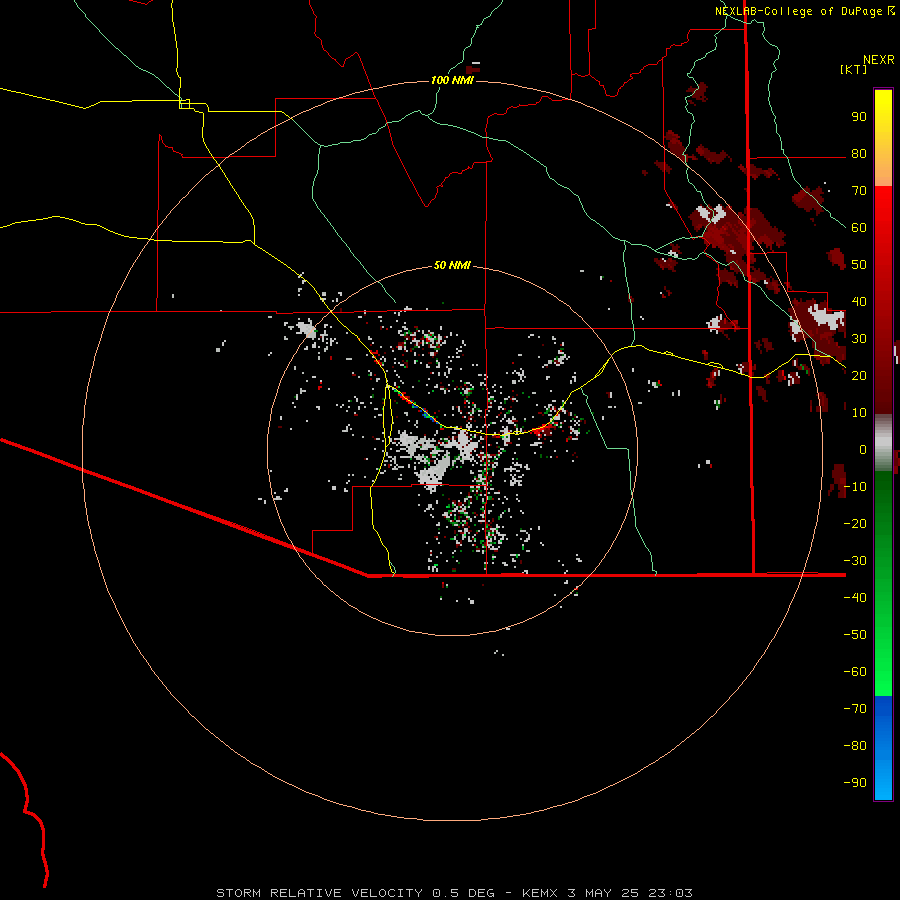Click the positive 80 tick label on scale
The width and height of the screenshot is (900, 900).
pyautogui.click(x=859, y=153)
